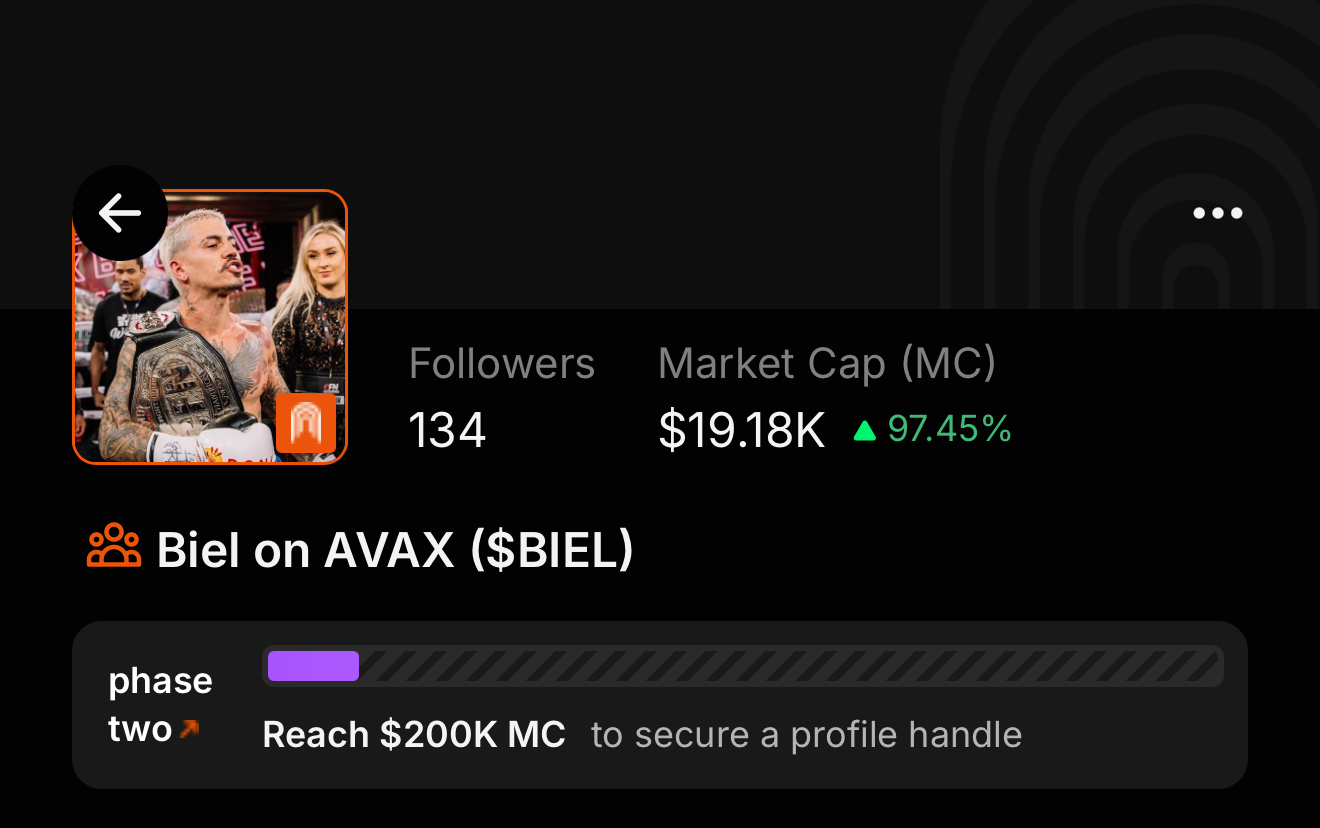
Task: Click the orange badge on profile photo
Action: click(x=305, y=423)
